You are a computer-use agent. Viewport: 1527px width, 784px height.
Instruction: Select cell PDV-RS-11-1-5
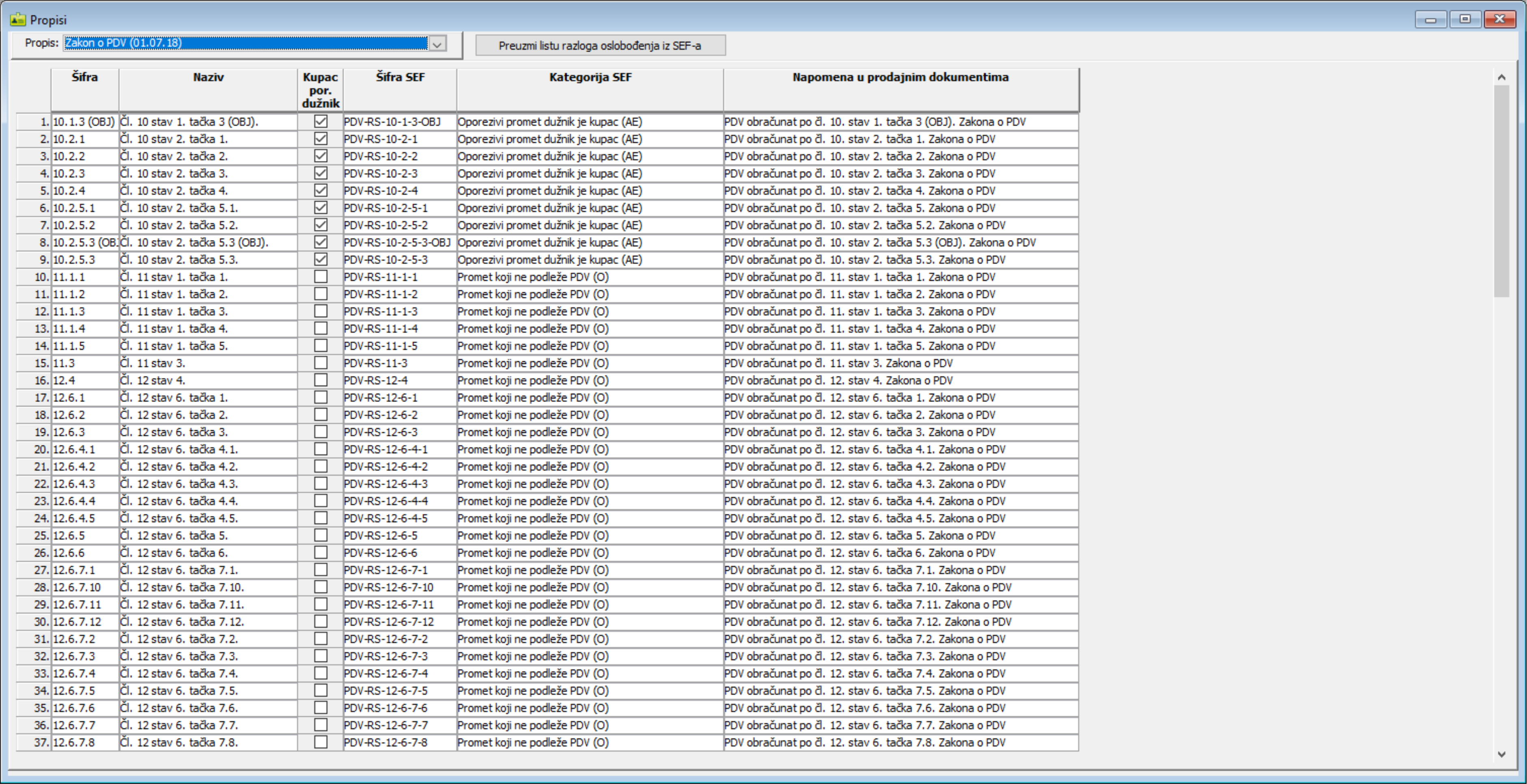click(400, 346)
